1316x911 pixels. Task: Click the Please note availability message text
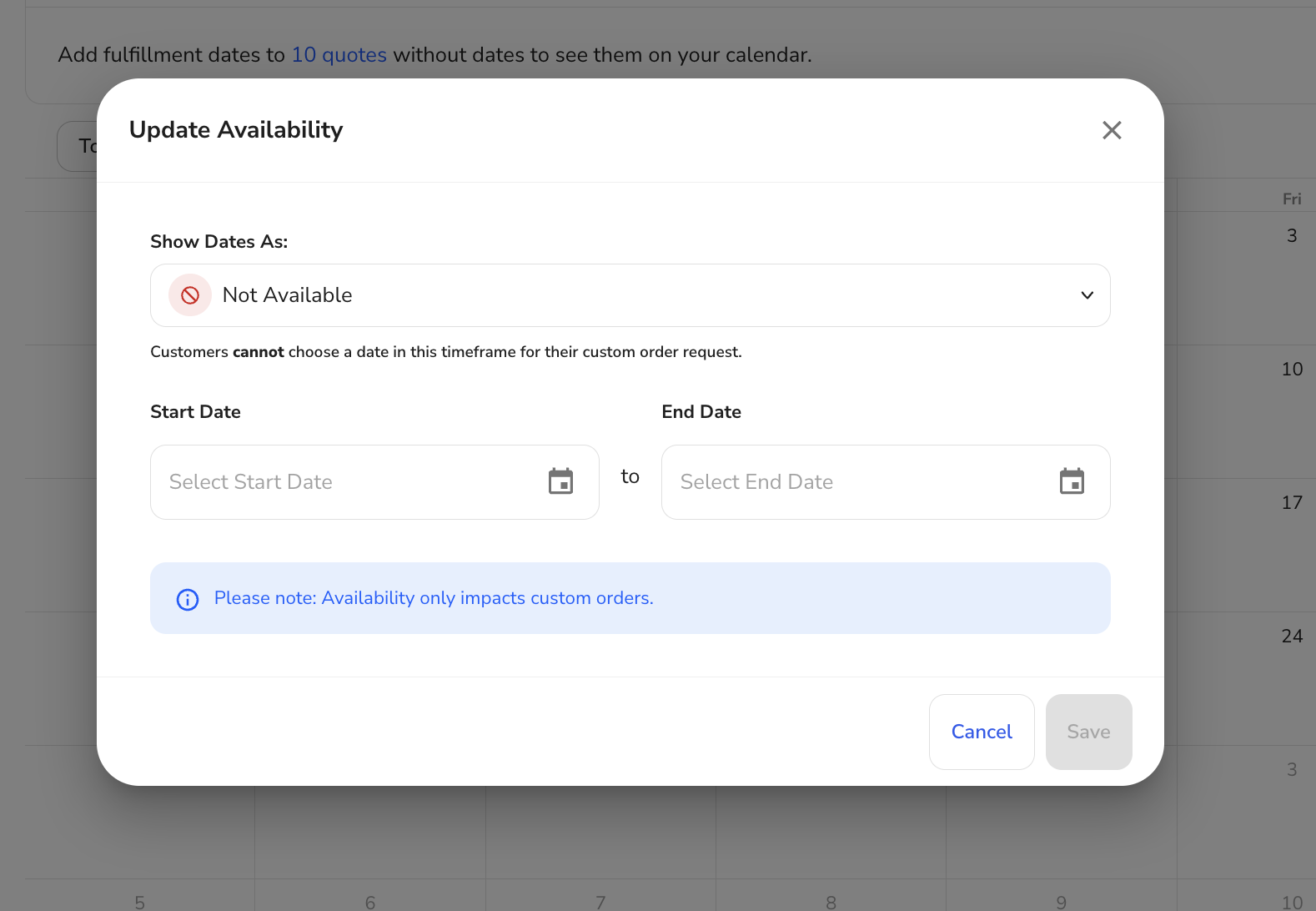pyautogui.click(x=434, y=598)
